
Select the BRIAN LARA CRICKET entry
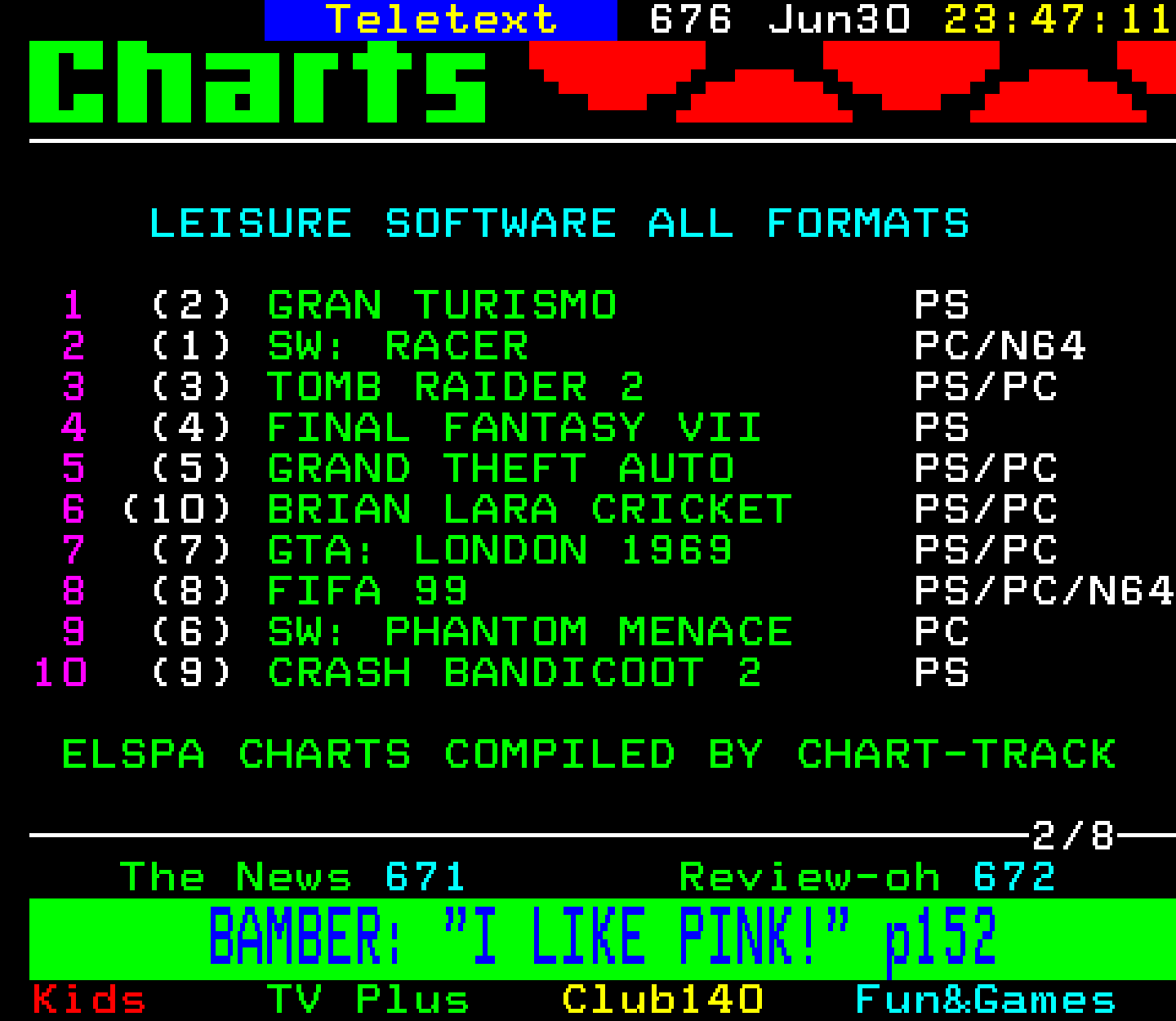coord(530,510)
